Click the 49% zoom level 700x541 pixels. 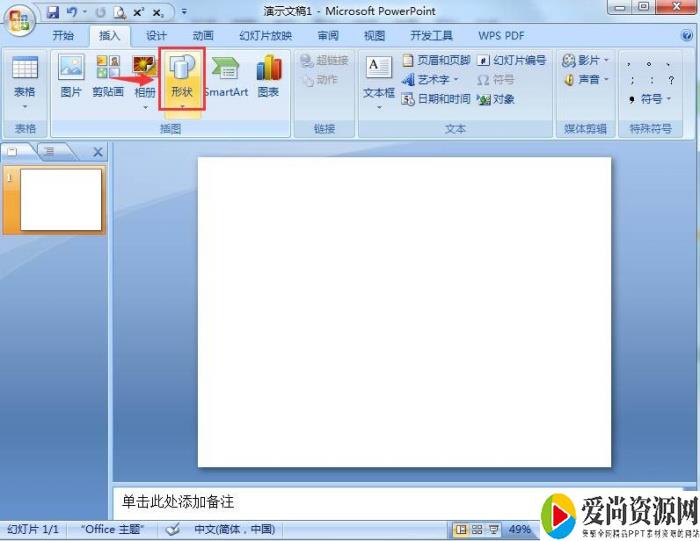click(520, 529)
